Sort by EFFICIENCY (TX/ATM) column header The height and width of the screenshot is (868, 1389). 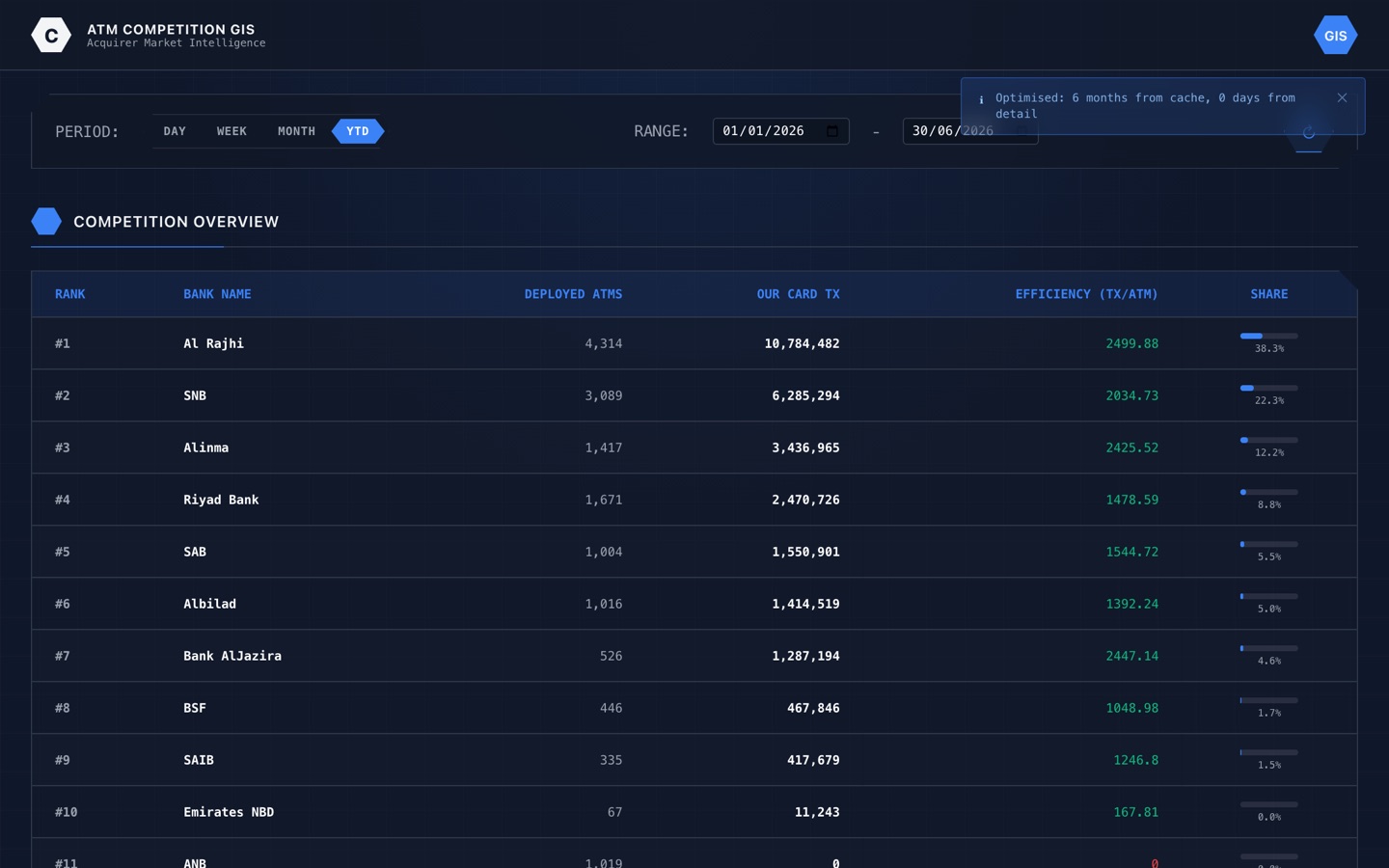point(1086,294)
